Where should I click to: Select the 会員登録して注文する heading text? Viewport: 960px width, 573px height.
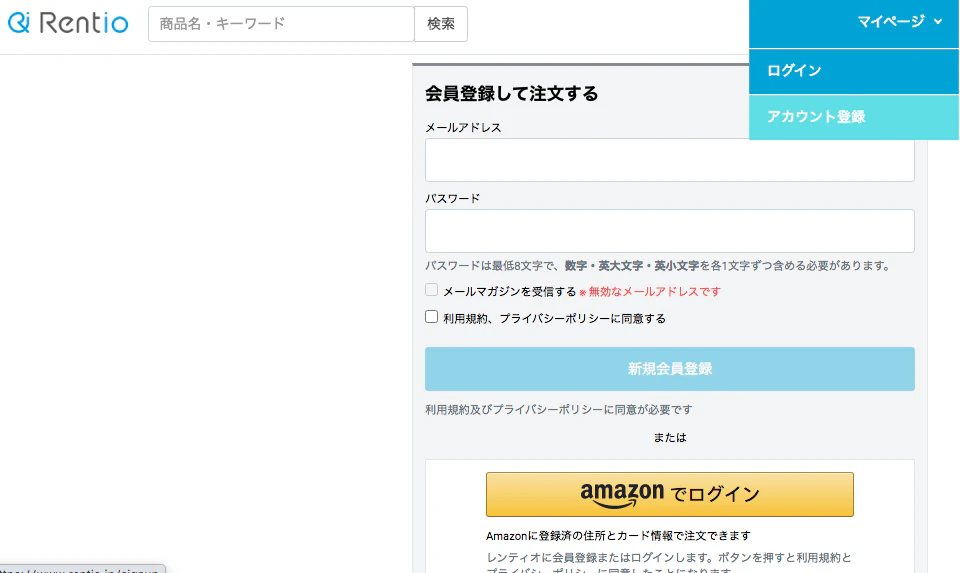[511, 94]
